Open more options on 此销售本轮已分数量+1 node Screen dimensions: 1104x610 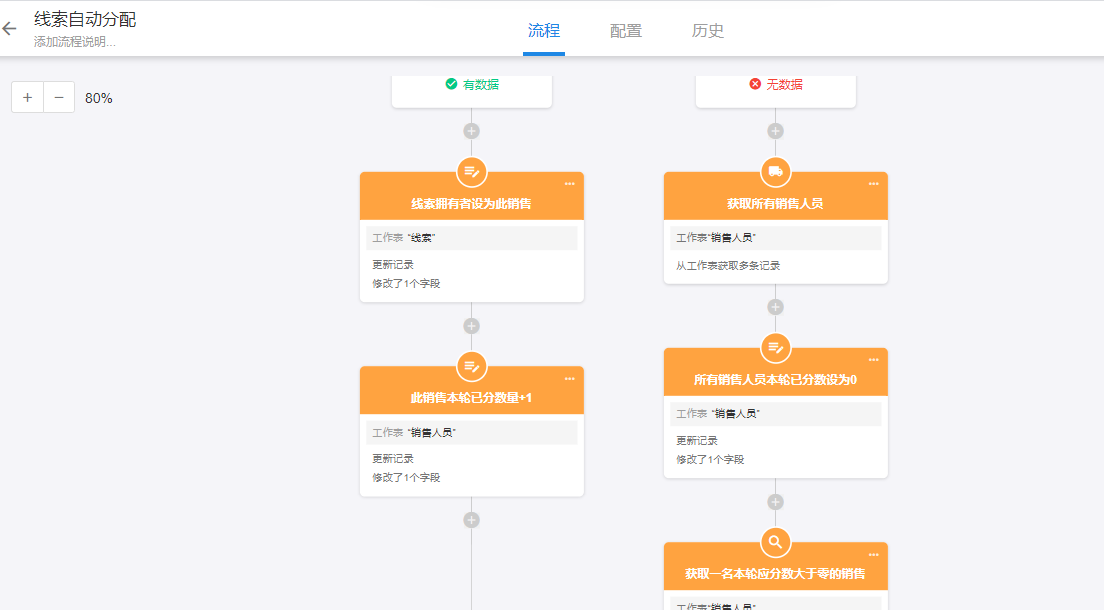(570, 379)
